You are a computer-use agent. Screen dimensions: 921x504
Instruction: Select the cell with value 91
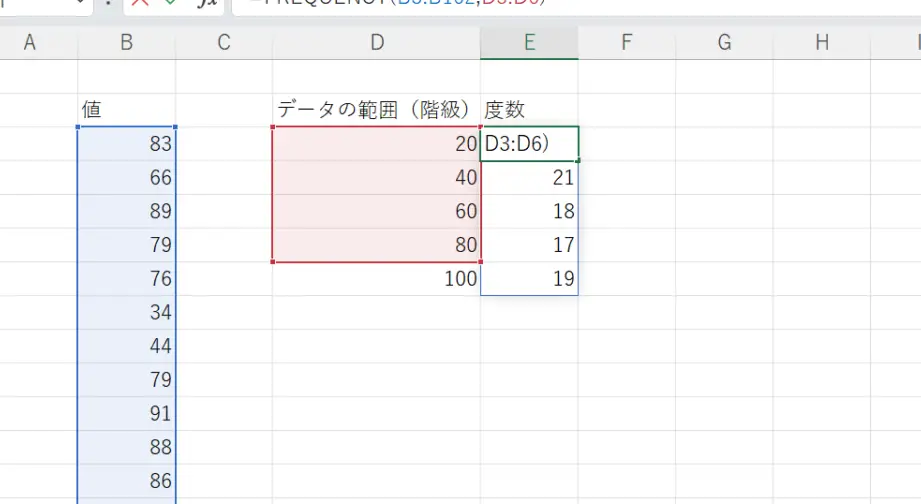tap(126, 414)
